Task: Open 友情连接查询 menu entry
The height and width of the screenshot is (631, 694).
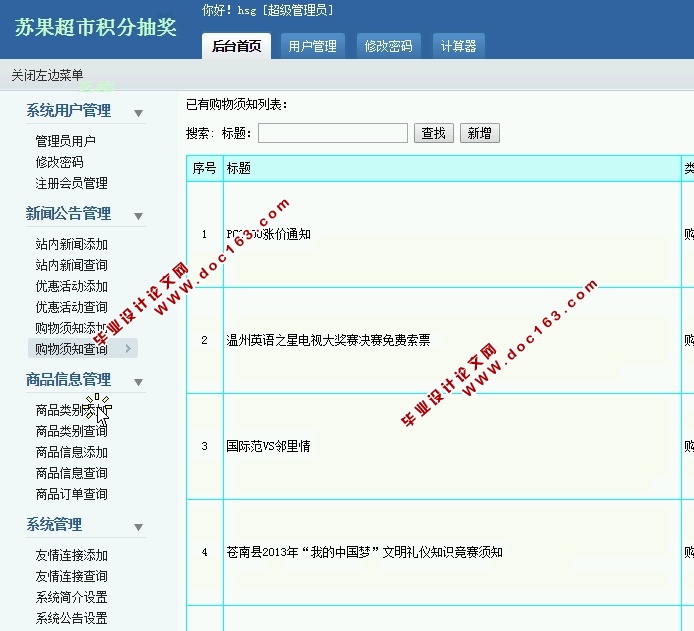Action: coord(72,576)
